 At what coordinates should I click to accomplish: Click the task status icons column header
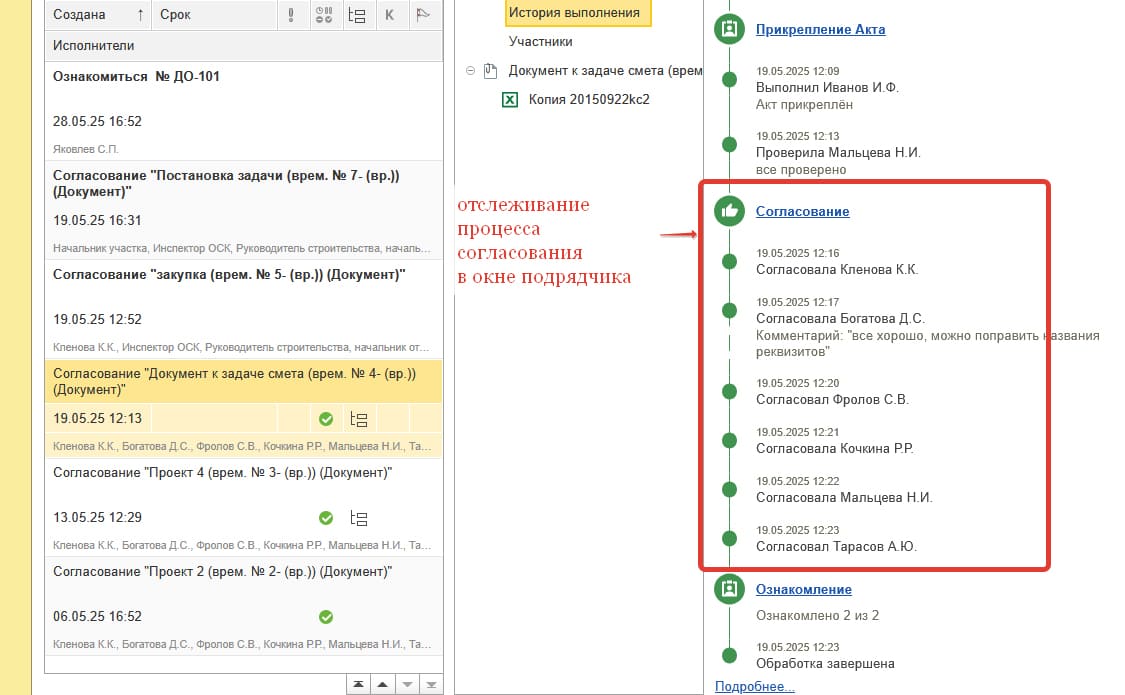click(x=324, y=15)
